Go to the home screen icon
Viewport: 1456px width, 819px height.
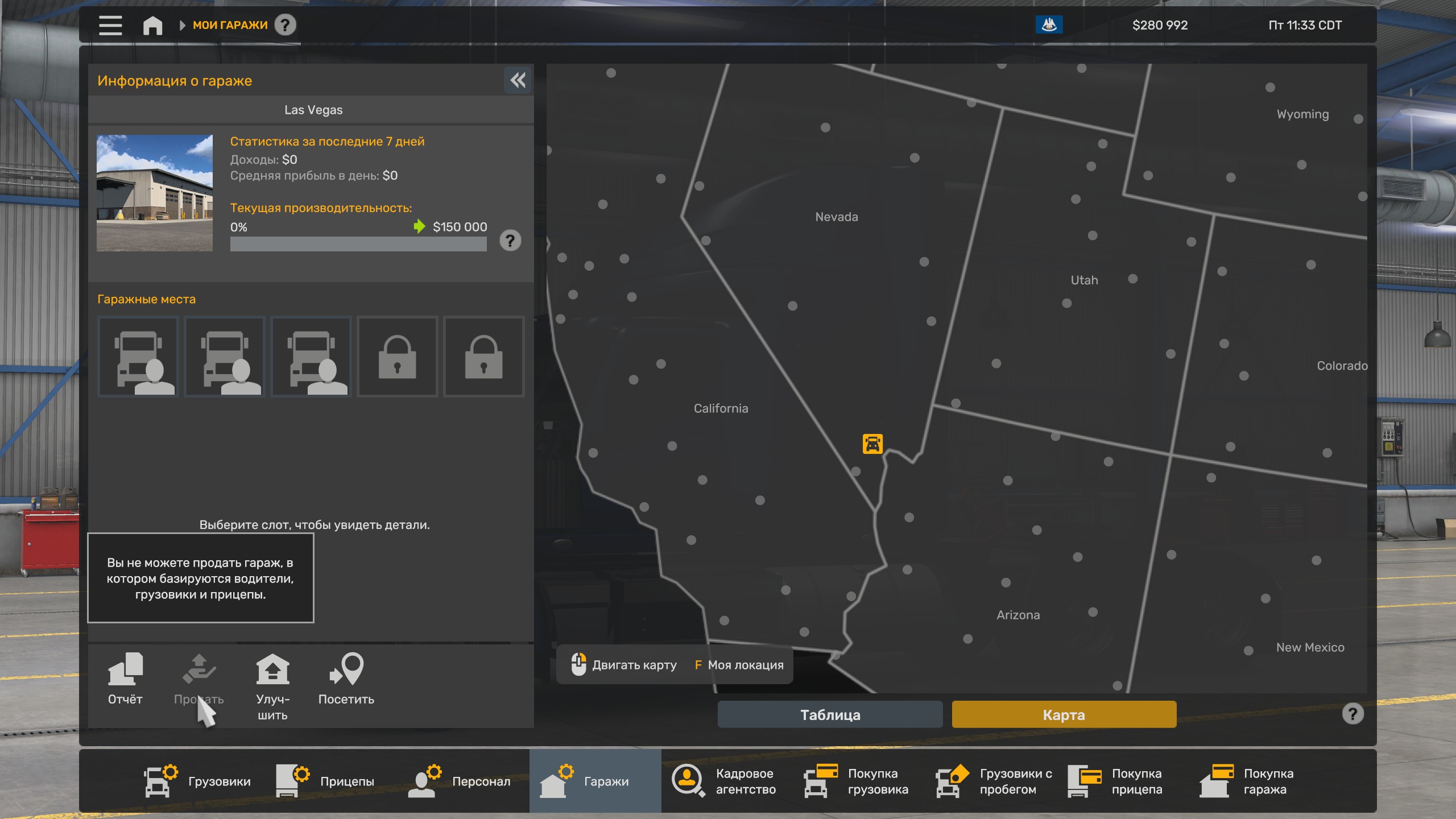[x=152, y=25]
